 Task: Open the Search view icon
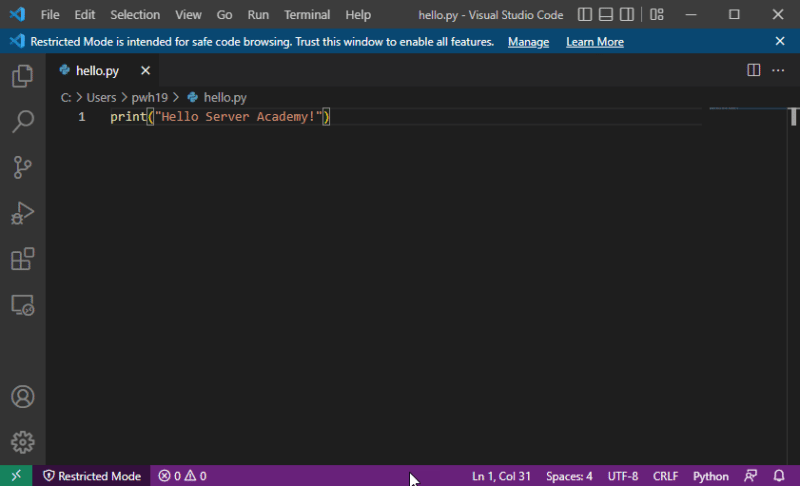(x=22, y=121)
